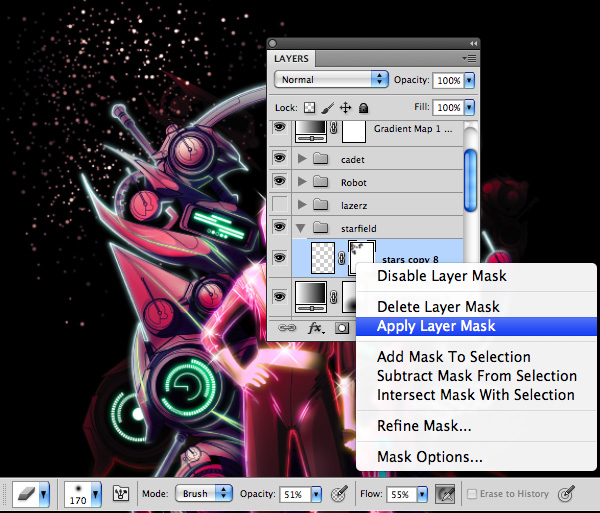The image size is (600, 513).
Task: Collapse the starfield group
Action: coord(301,228)
